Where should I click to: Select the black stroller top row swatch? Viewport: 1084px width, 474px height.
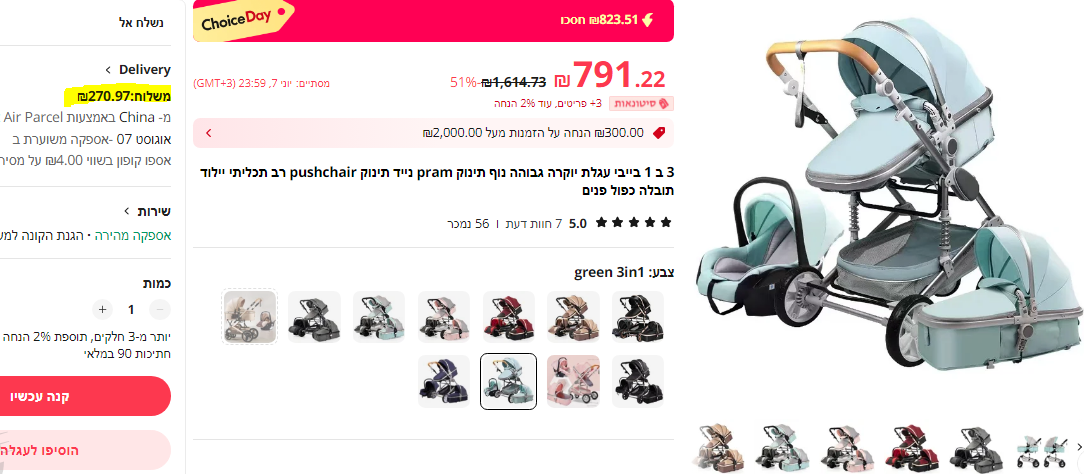[x=638, y=316]
